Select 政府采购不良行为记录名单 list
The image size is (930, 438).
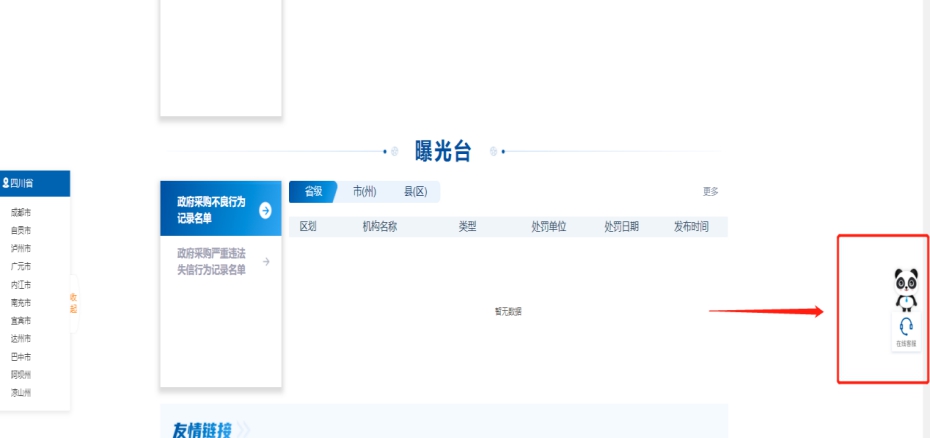211,209
